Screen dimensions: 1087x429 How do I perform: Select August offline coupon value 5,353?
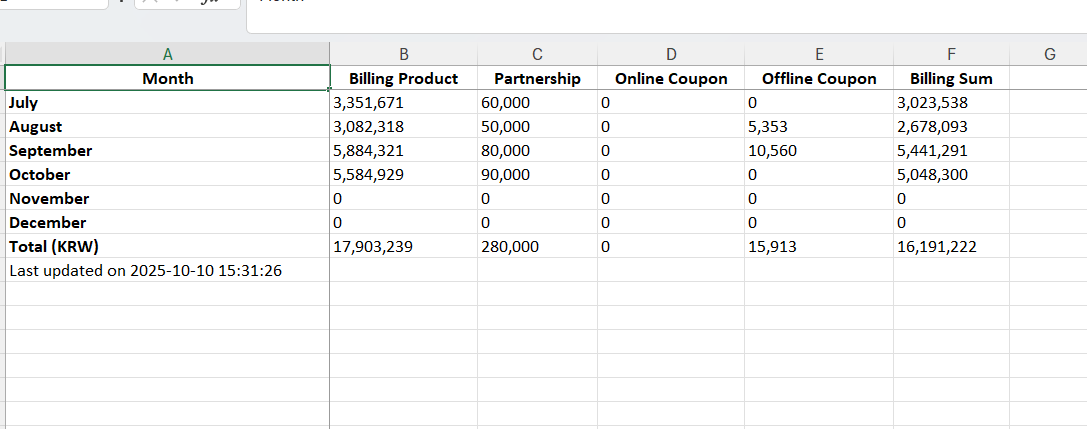tap(818, 126)
